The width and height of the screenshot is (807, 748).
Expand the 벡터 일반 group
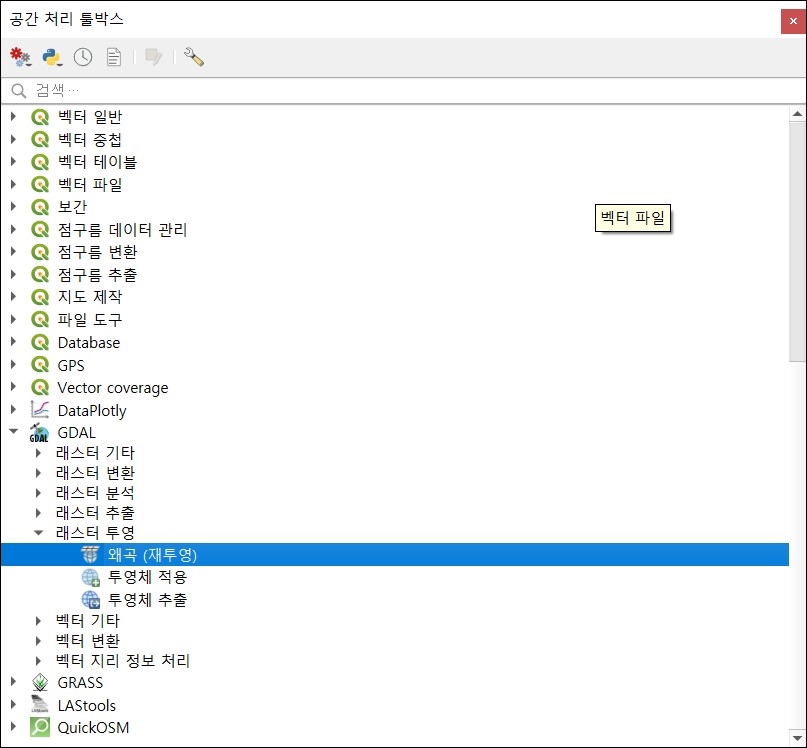14,117
